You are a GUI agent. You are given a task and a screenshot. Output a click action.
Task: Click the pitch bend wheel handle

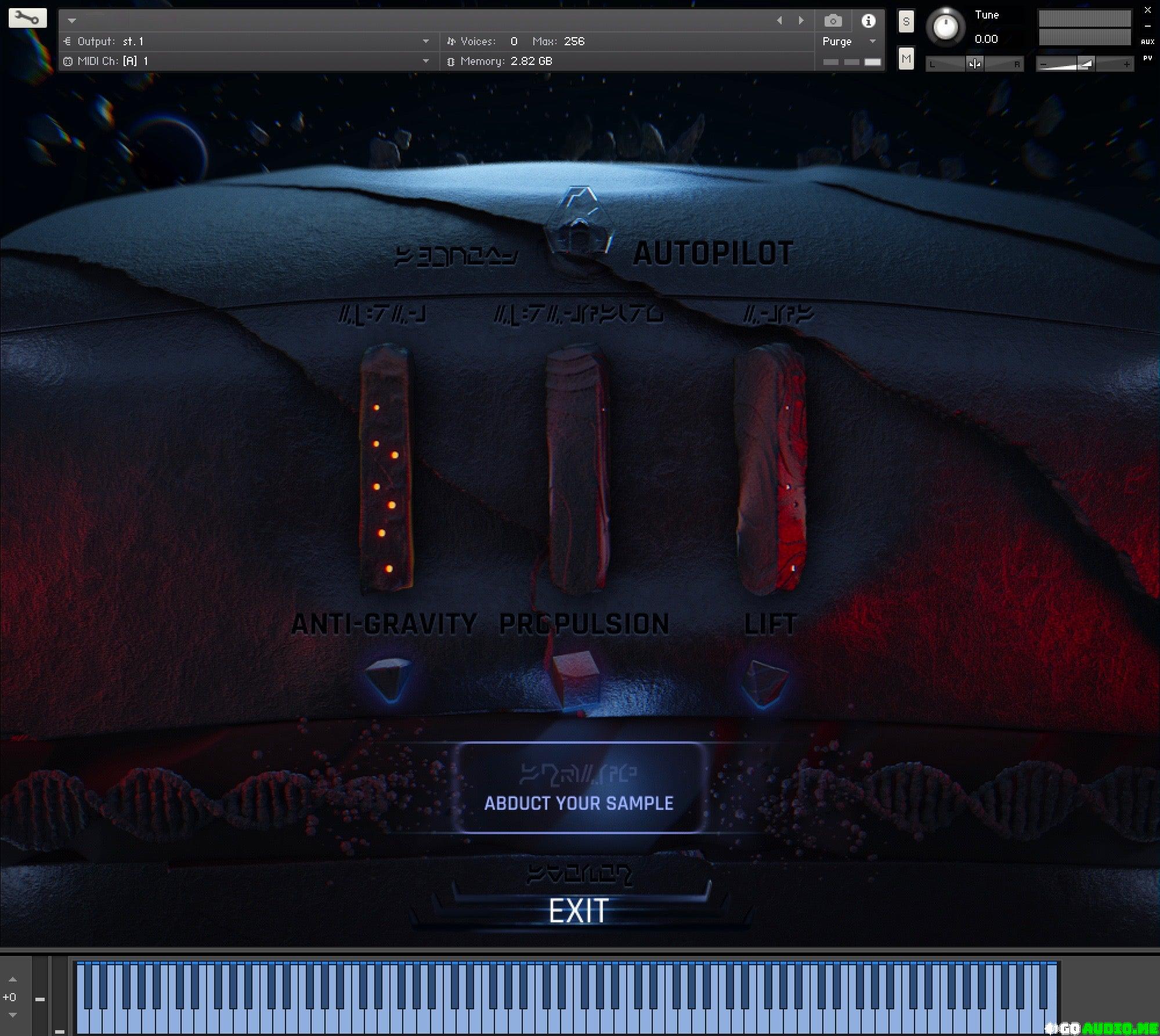[40, 999]
